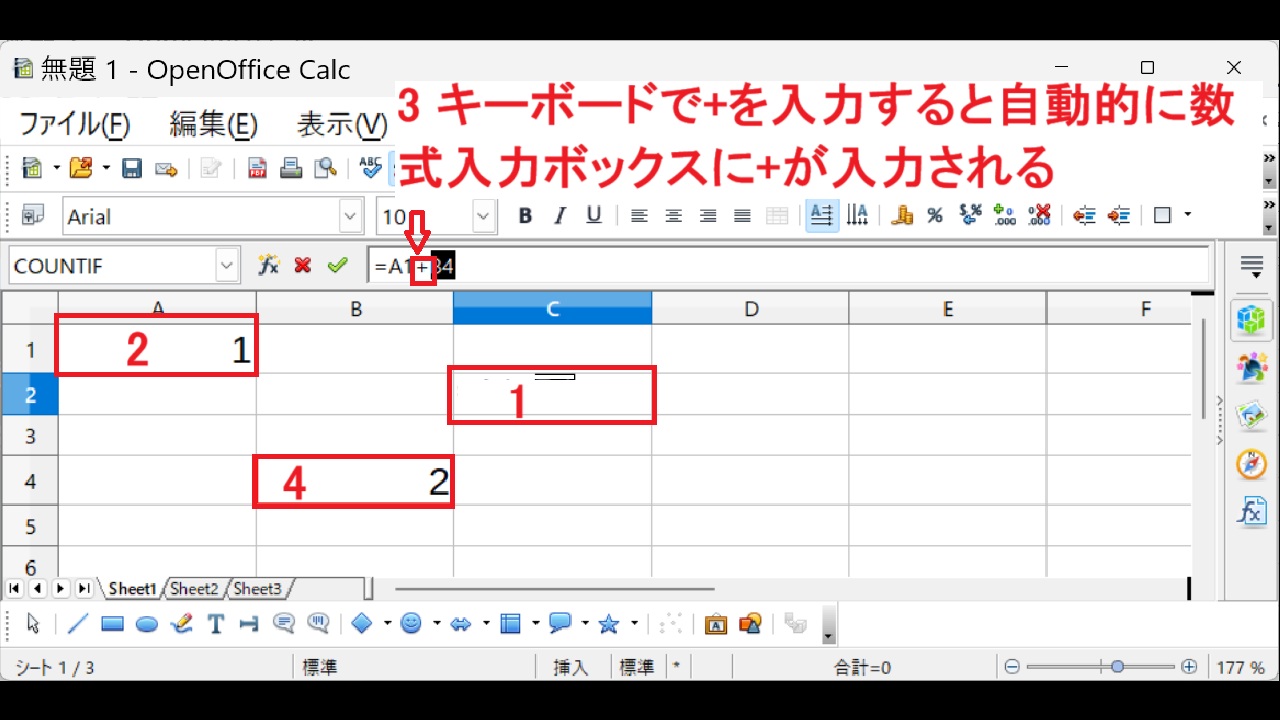Open the font size dropdown
Image resolution: width=1280 pixels, height=720 pixels.
pos(481,216)
